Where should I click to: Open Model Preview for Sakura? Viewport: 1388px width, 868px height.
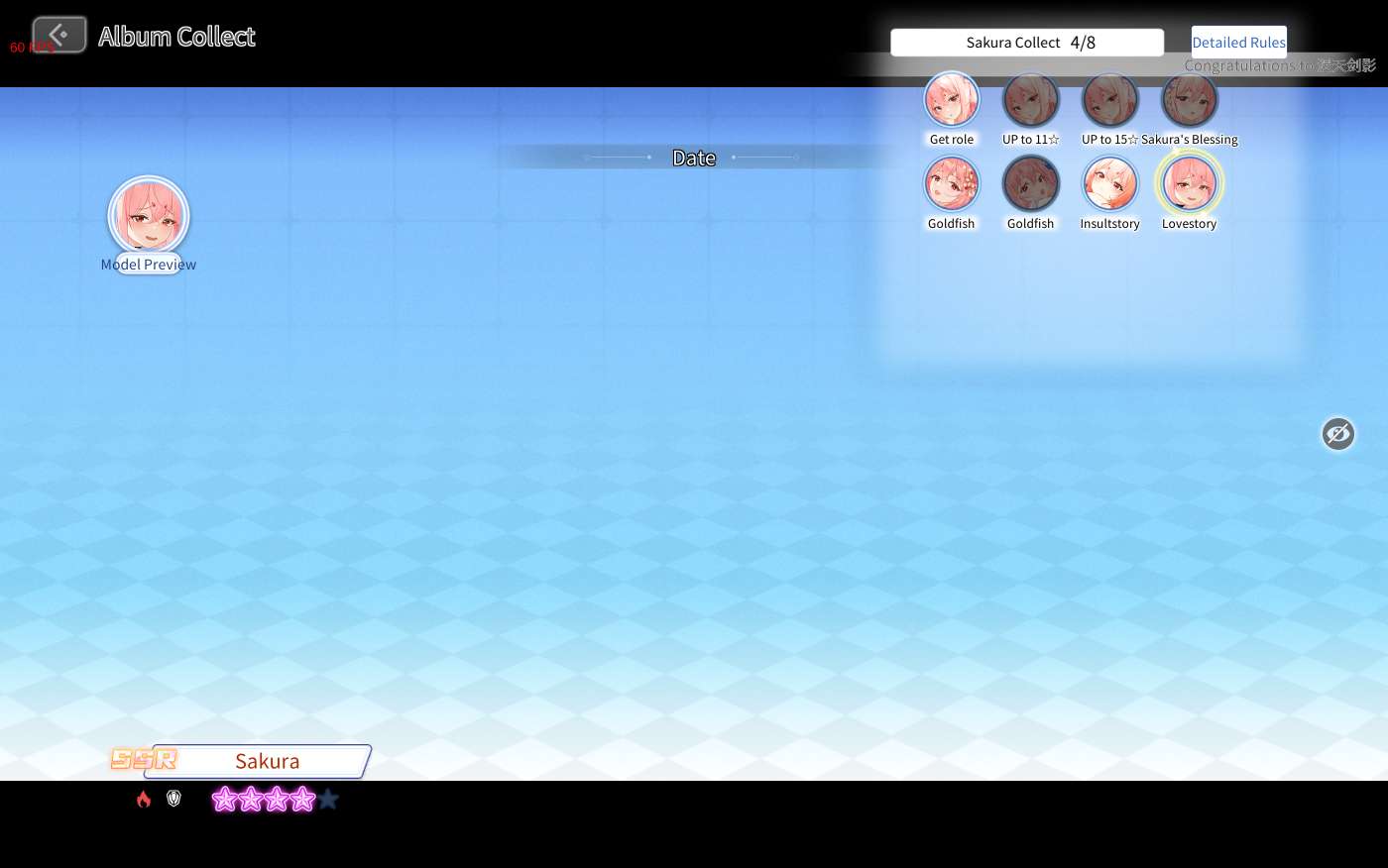(x=149, y=217)
